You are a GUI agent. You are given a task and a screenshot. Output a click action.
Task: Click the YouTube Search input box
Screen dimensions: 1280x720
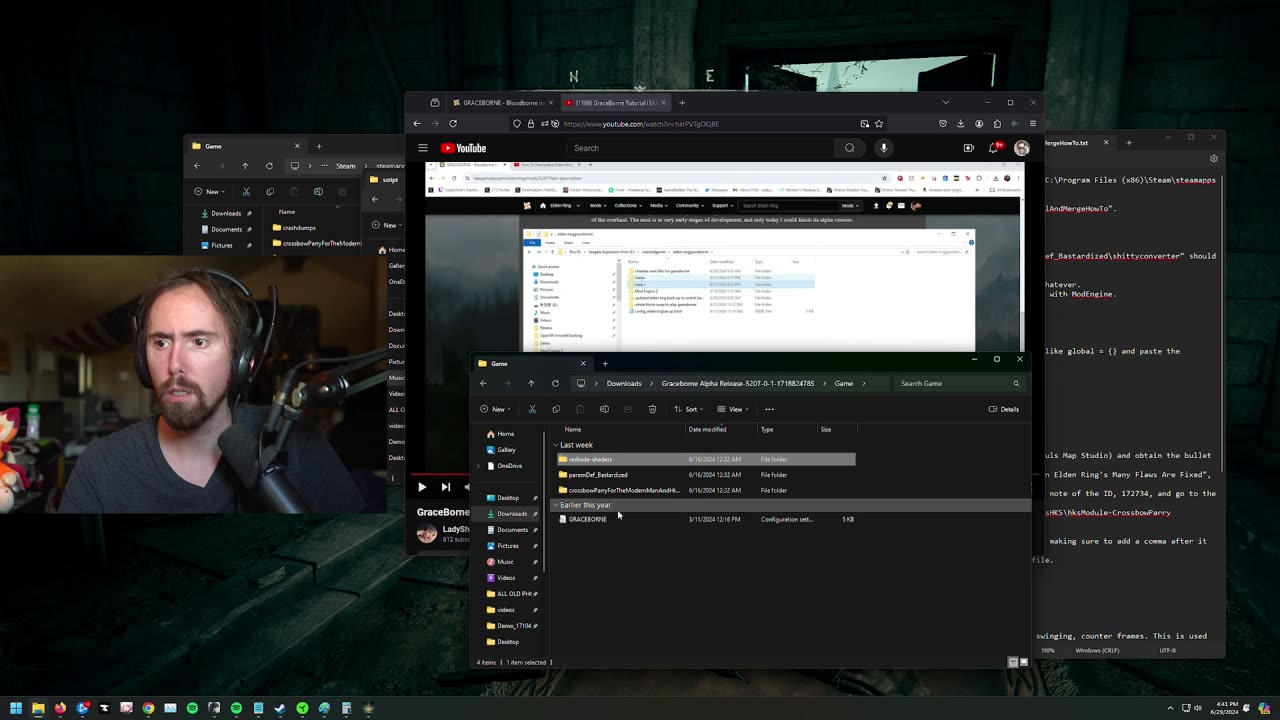(700, 148)
